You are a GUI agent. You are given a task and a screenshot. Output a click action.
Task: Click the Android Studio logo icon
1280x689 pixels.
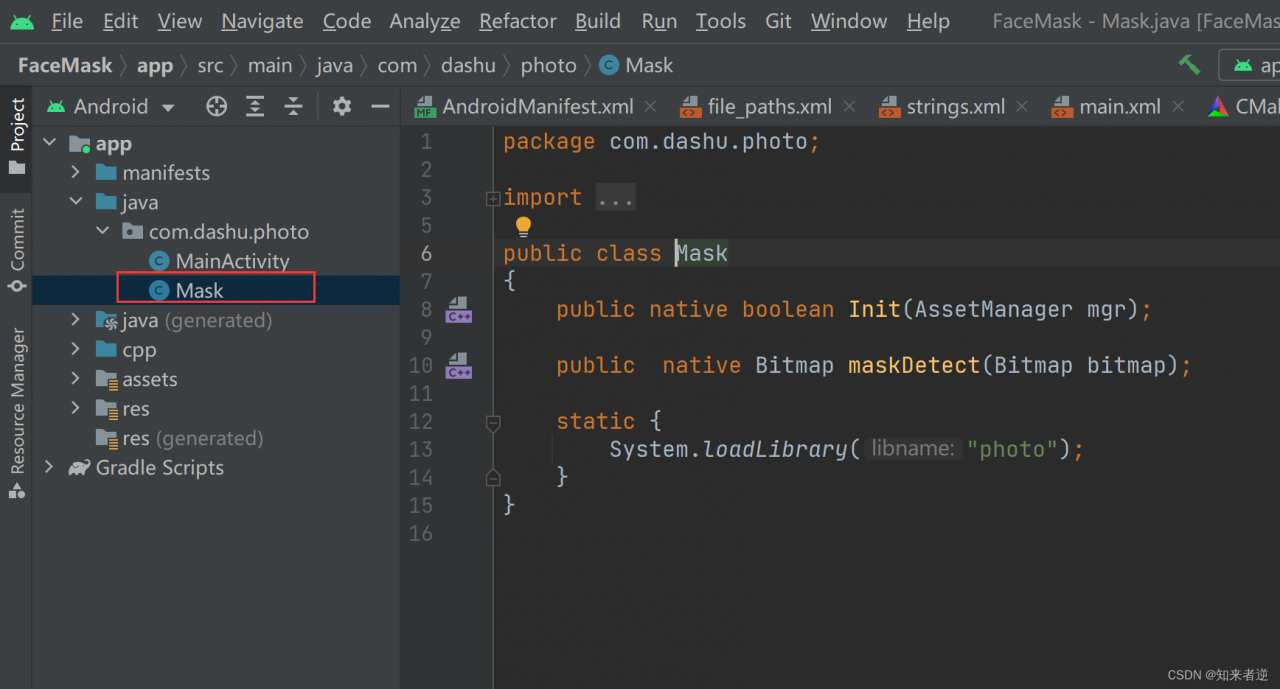click(x=21, y=21)
